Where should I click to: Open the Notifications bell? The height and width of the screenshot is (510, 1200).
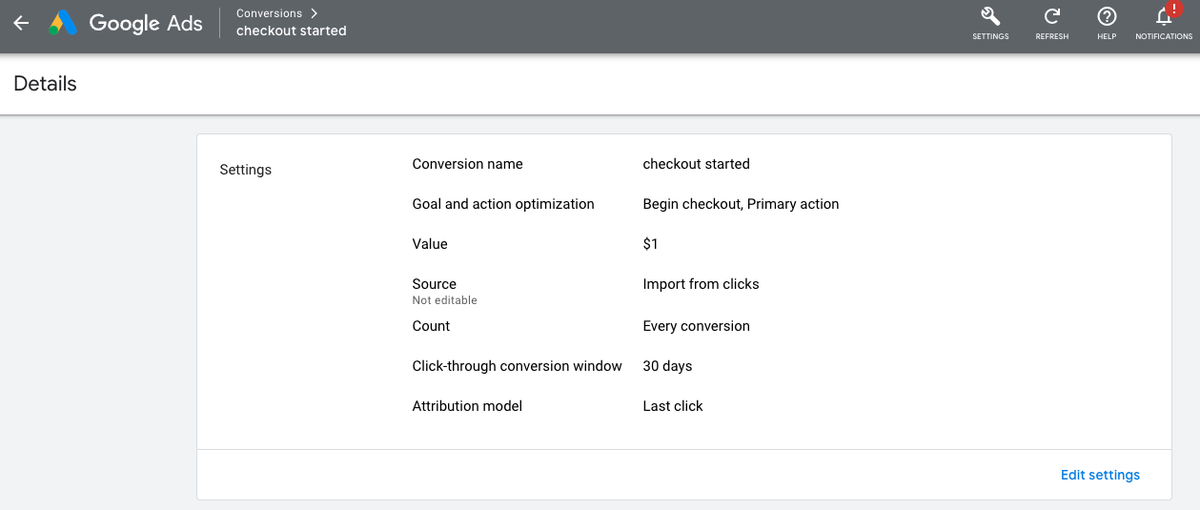tap(1162, 18)
